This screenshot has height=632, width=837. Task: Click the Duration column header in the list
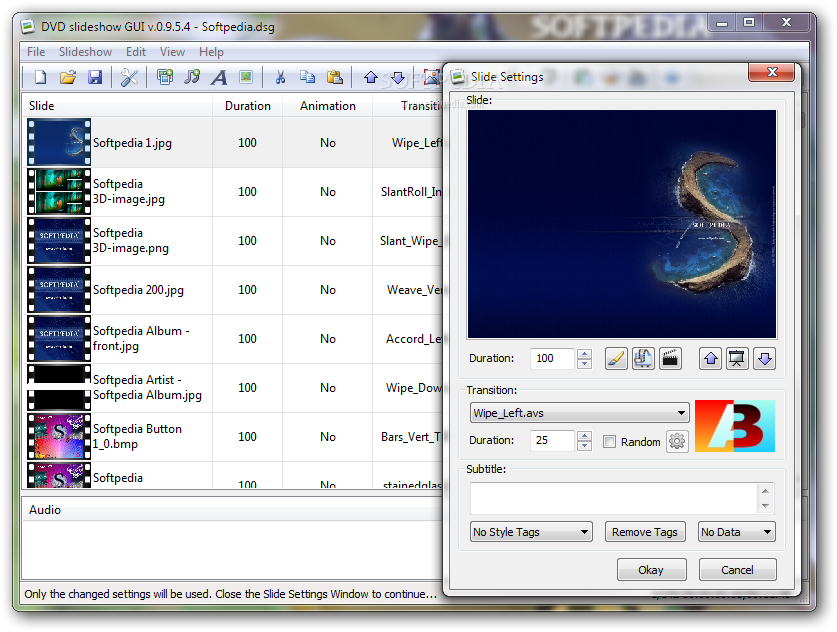click(248, 106)
